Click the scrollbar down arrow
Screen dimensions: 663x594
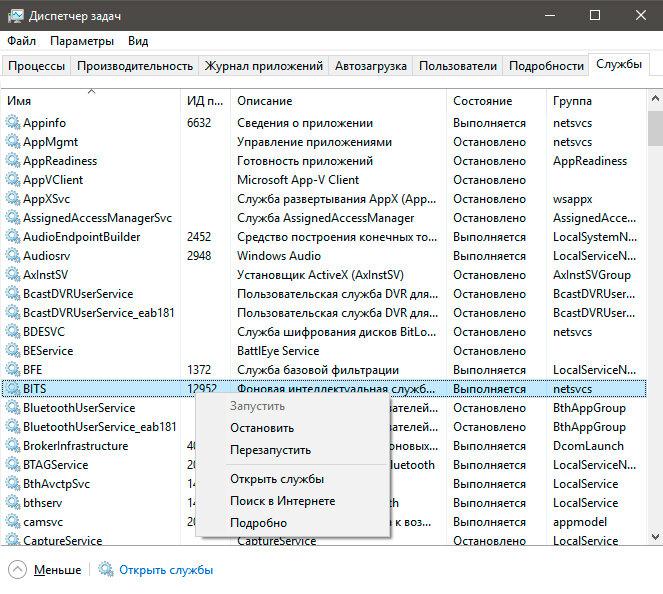655,537
